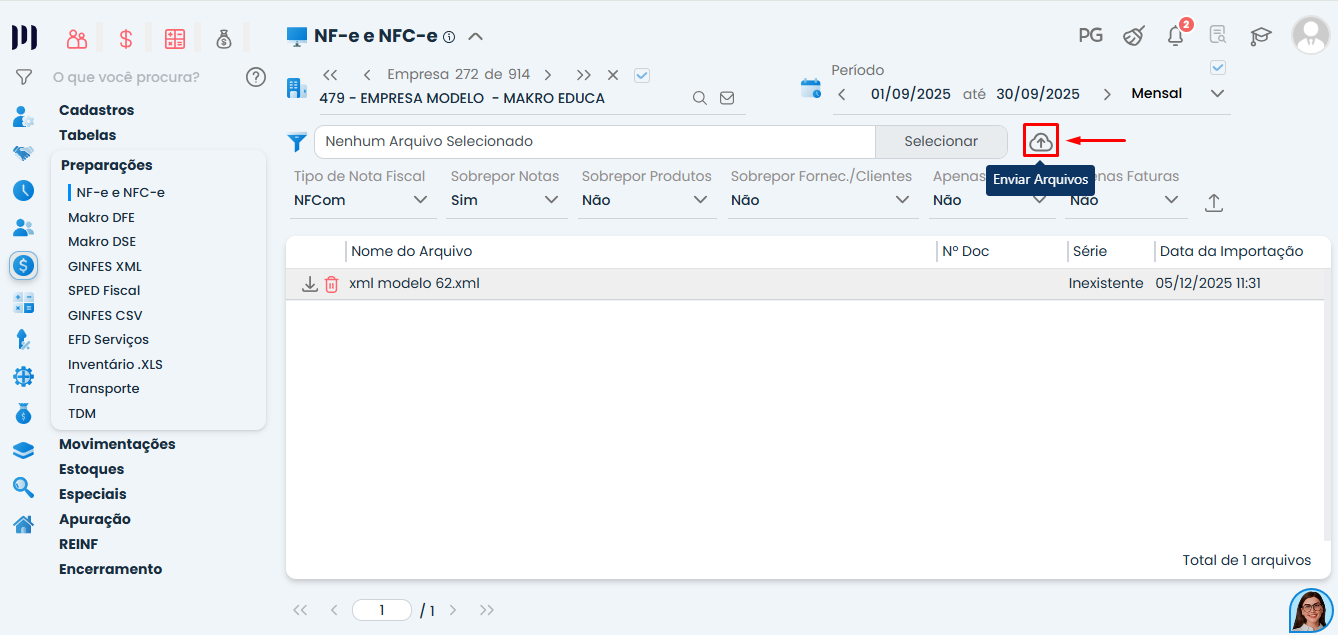The image size is (1338, 635).
Task: Open Sobrepor Notas dropdown
Action: point(505,200)
